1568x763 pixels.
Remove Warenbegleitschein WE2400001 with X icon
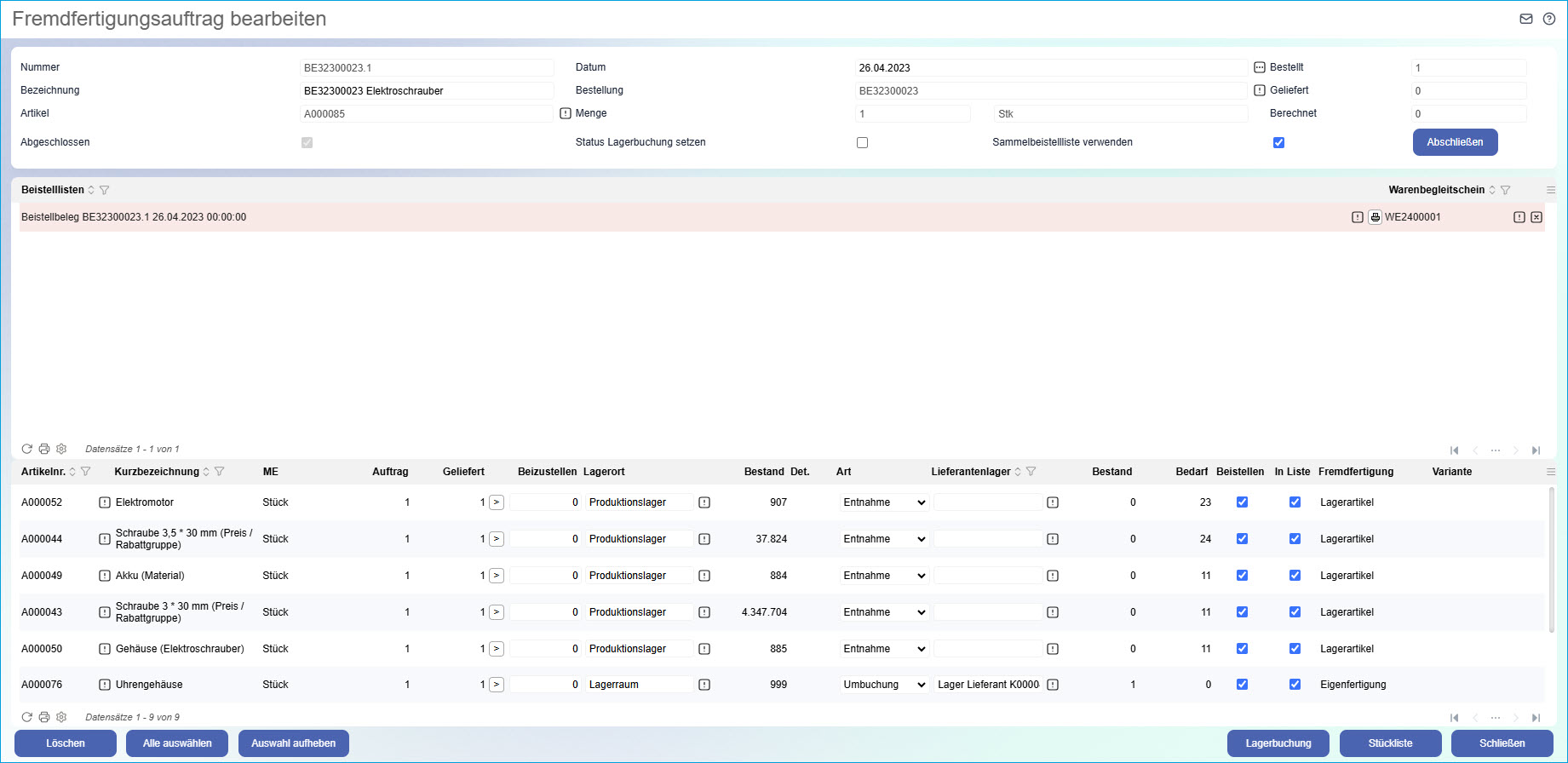[x=1536, y=217]
